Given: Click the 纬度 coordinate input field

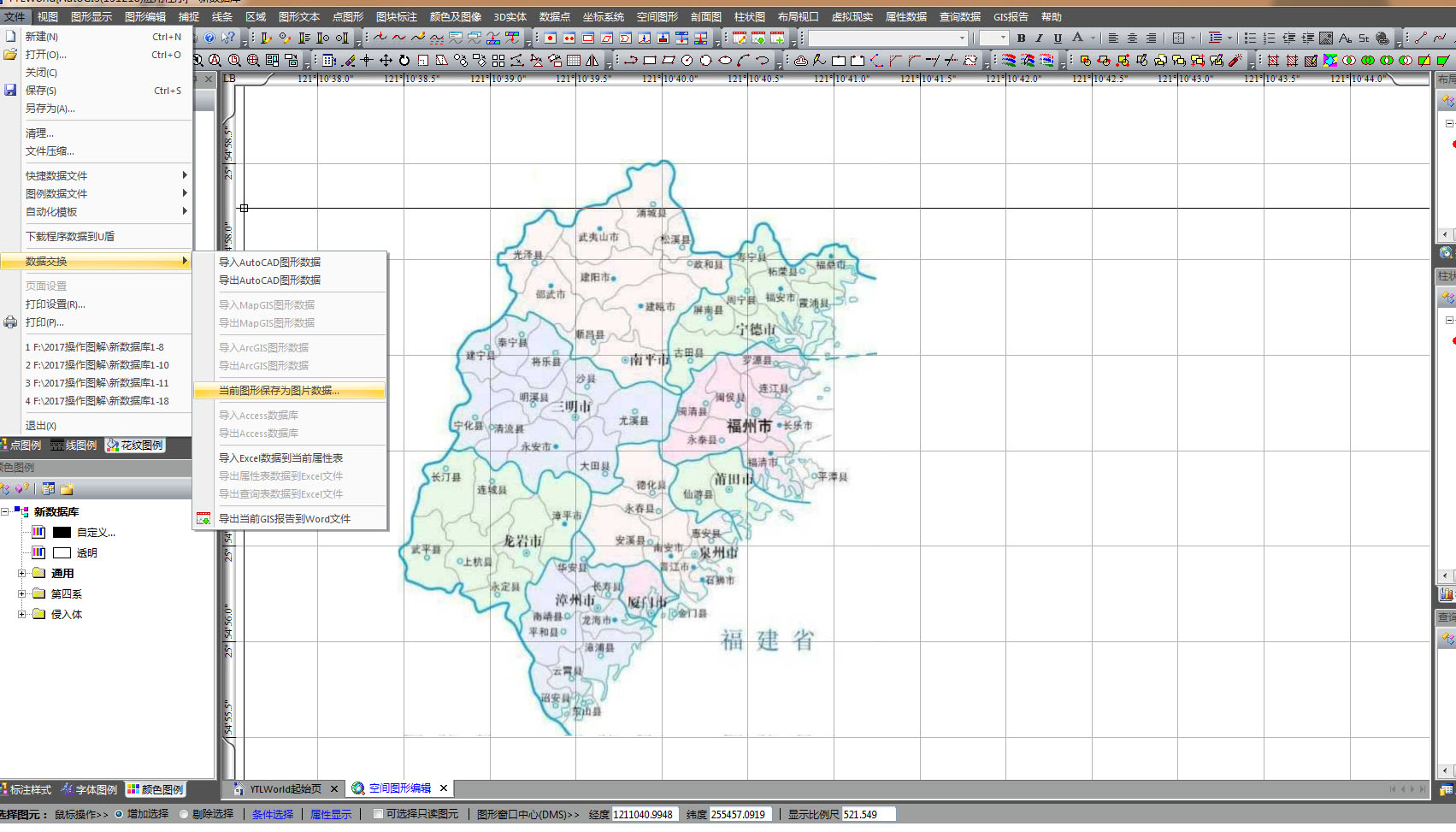Looking at the screenshot, I should click(741, 814).
